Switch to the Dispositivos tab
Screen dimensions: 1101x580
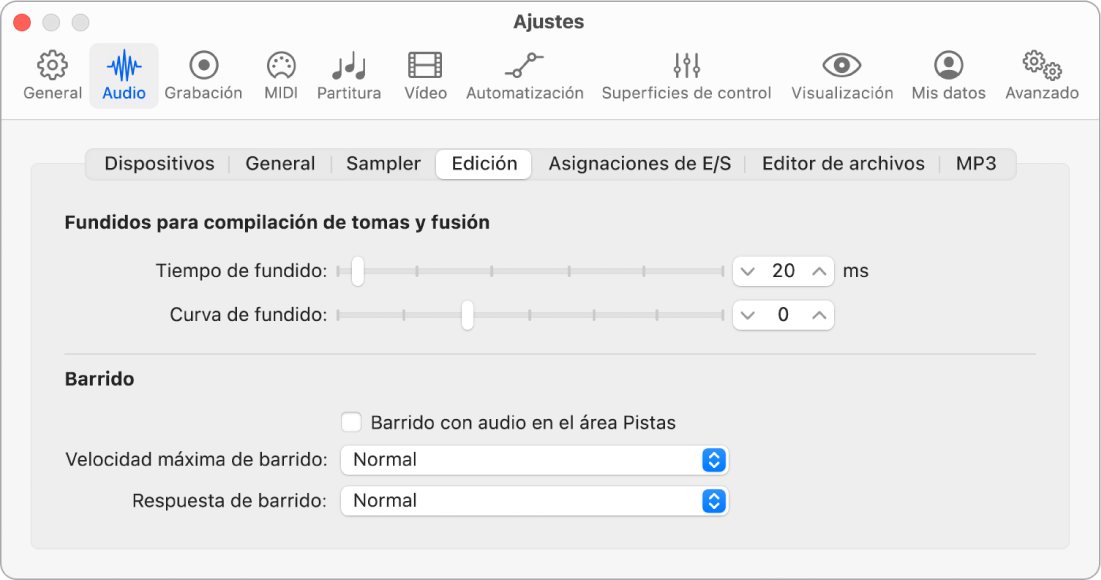(x=159, y=164)
